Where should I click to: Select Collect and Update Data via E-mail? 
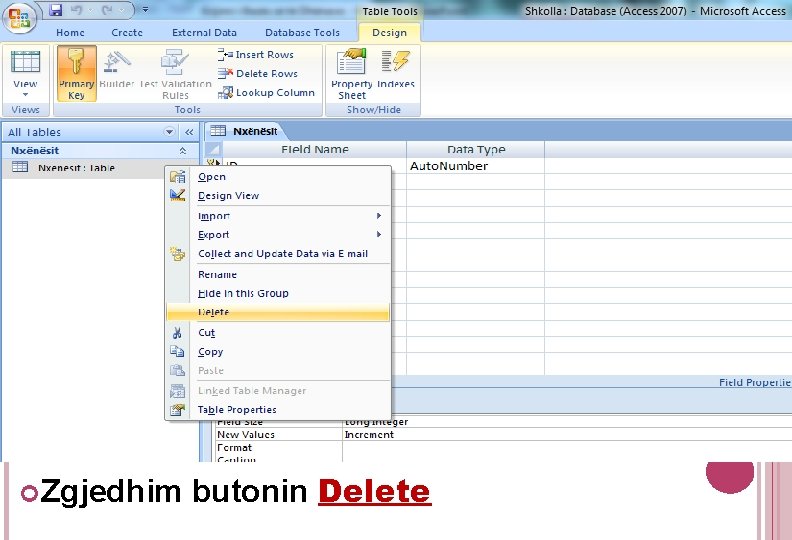[278, 254]
